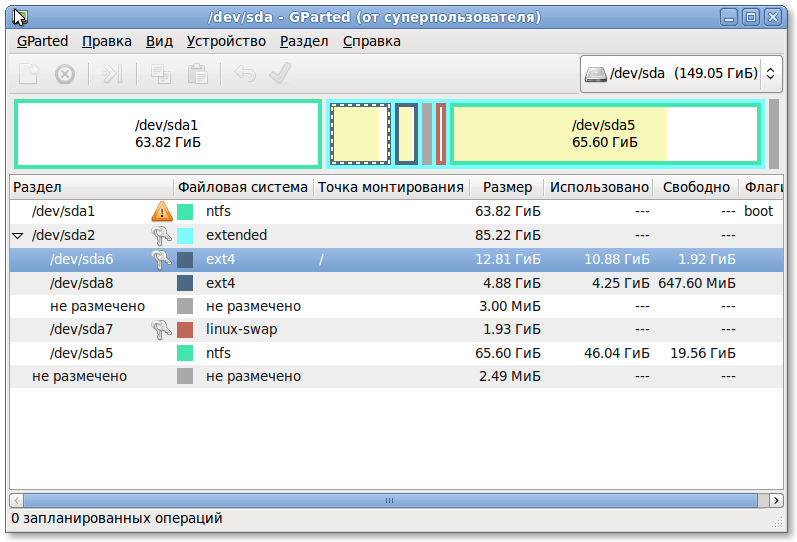
Task: Select the /dev/sda6 ext4 row
Action: pyautogui.click(x=396, y=259)
